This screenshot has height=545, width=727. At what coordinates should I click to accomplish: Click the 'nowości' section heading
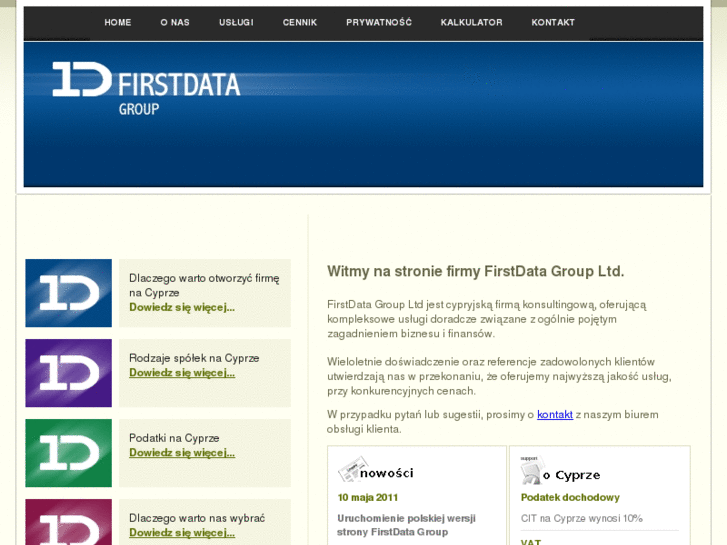pyautogui.click(x=387, y=473)
